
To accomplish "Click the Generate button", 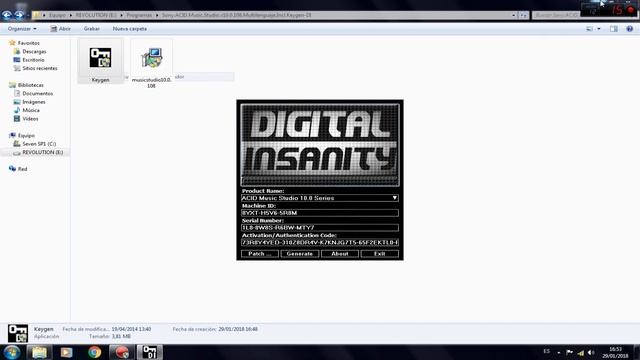I will 300,254.
